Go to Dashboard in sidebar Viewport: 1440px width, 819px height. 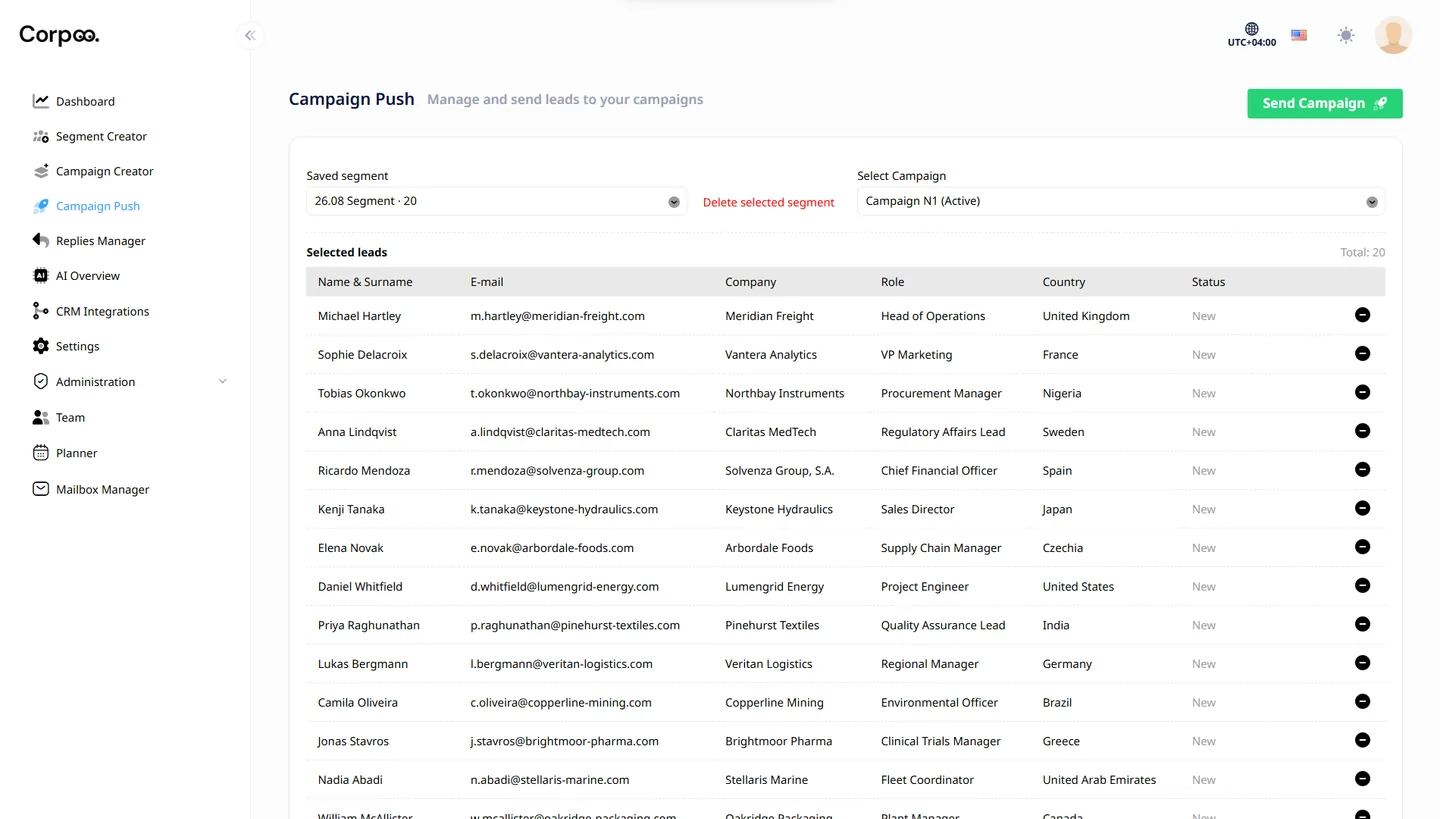pyautogui.click(x=74, y=101)
